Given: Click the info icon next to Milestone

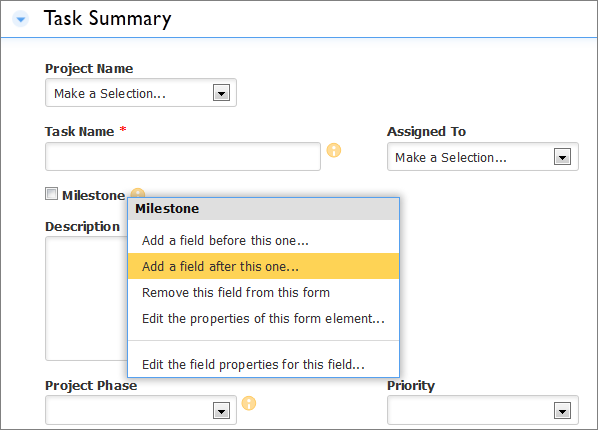Looking at the screenshot, I should (138, 193).
